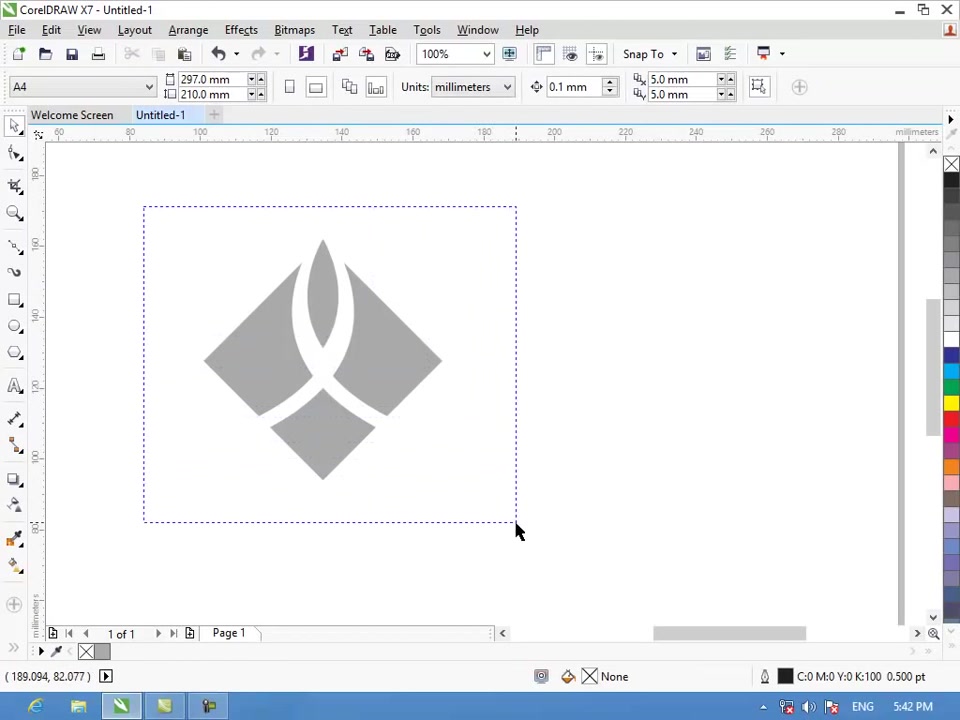Select the Text tool

[14, 386]
